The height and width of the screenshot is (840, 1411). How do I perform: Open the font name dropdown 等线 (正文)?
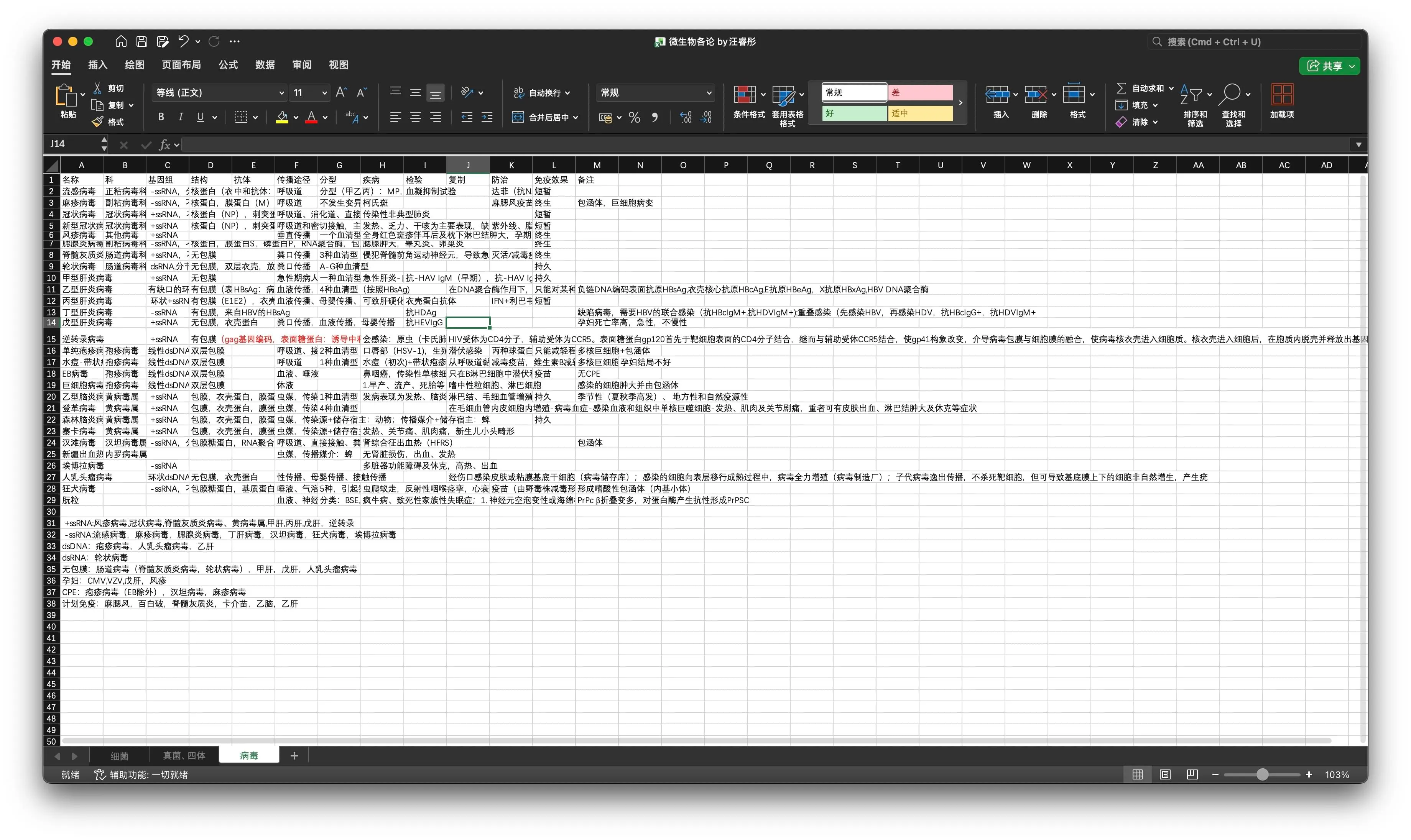220,92
